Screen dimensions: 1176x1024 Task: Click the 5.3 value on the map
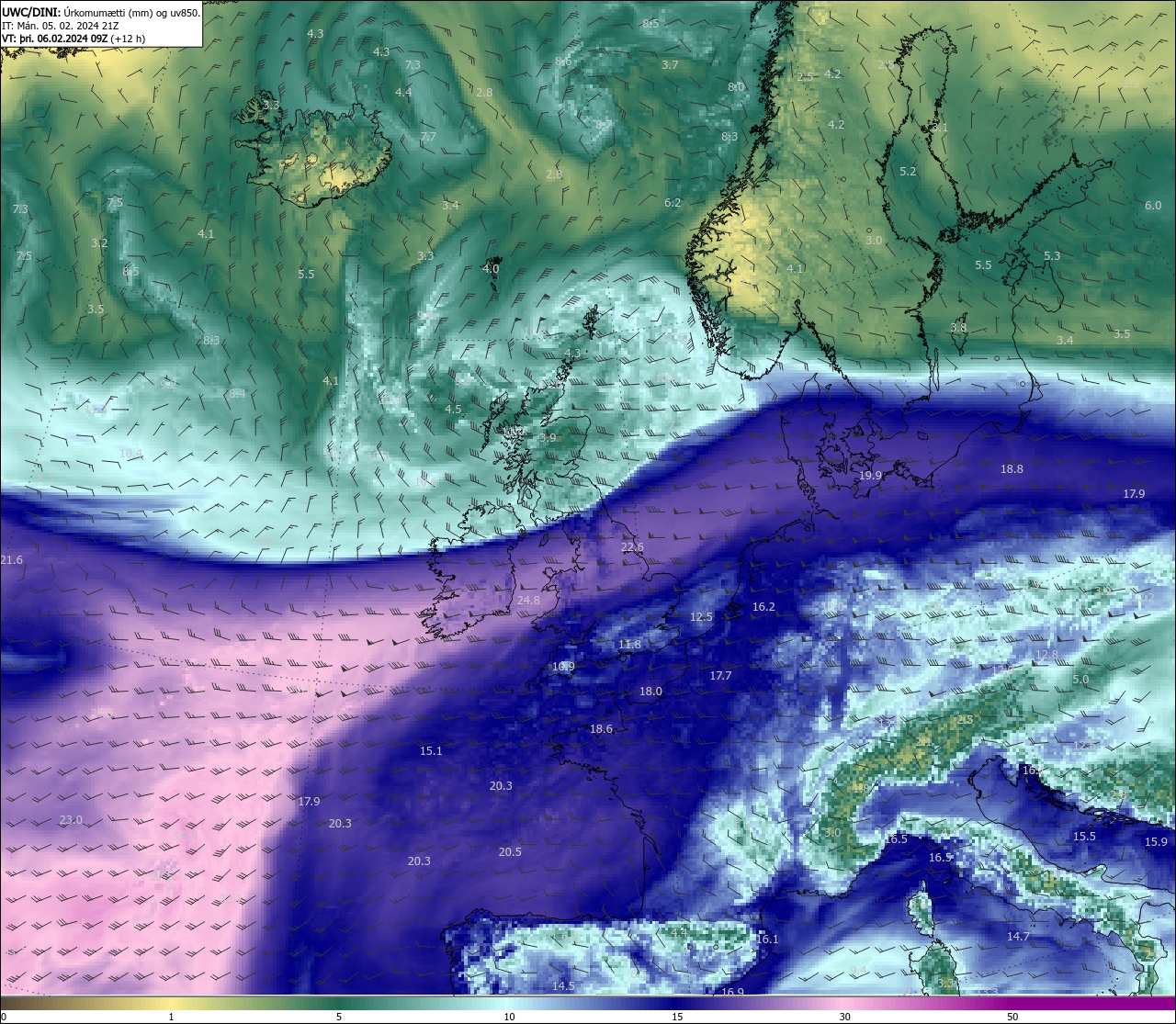[x=1052, y=256]
